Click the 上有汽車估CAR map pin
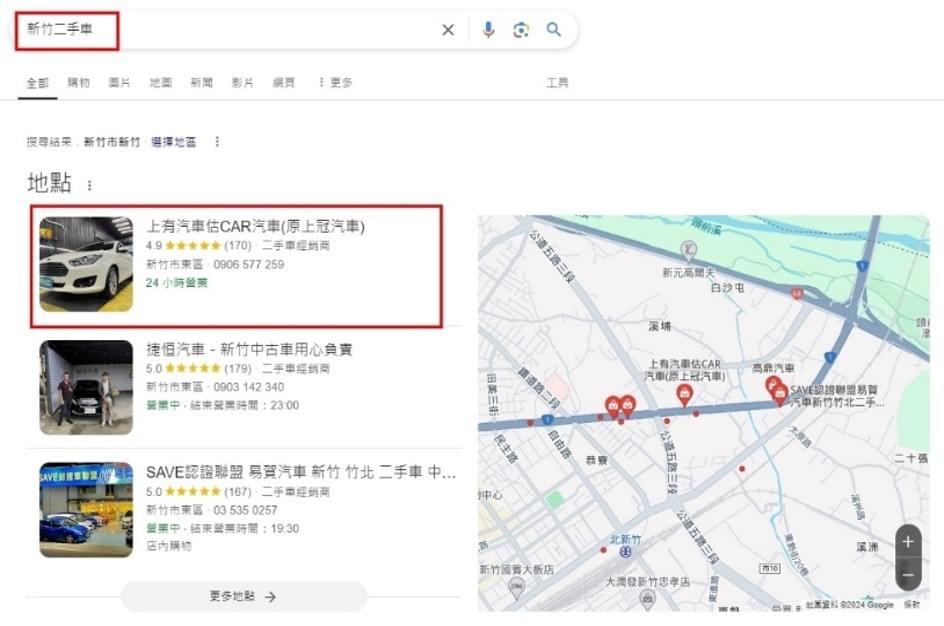Image resolution: width=944 pixels, height=626 pixels. pyautogui.click(x=684, y=395)
